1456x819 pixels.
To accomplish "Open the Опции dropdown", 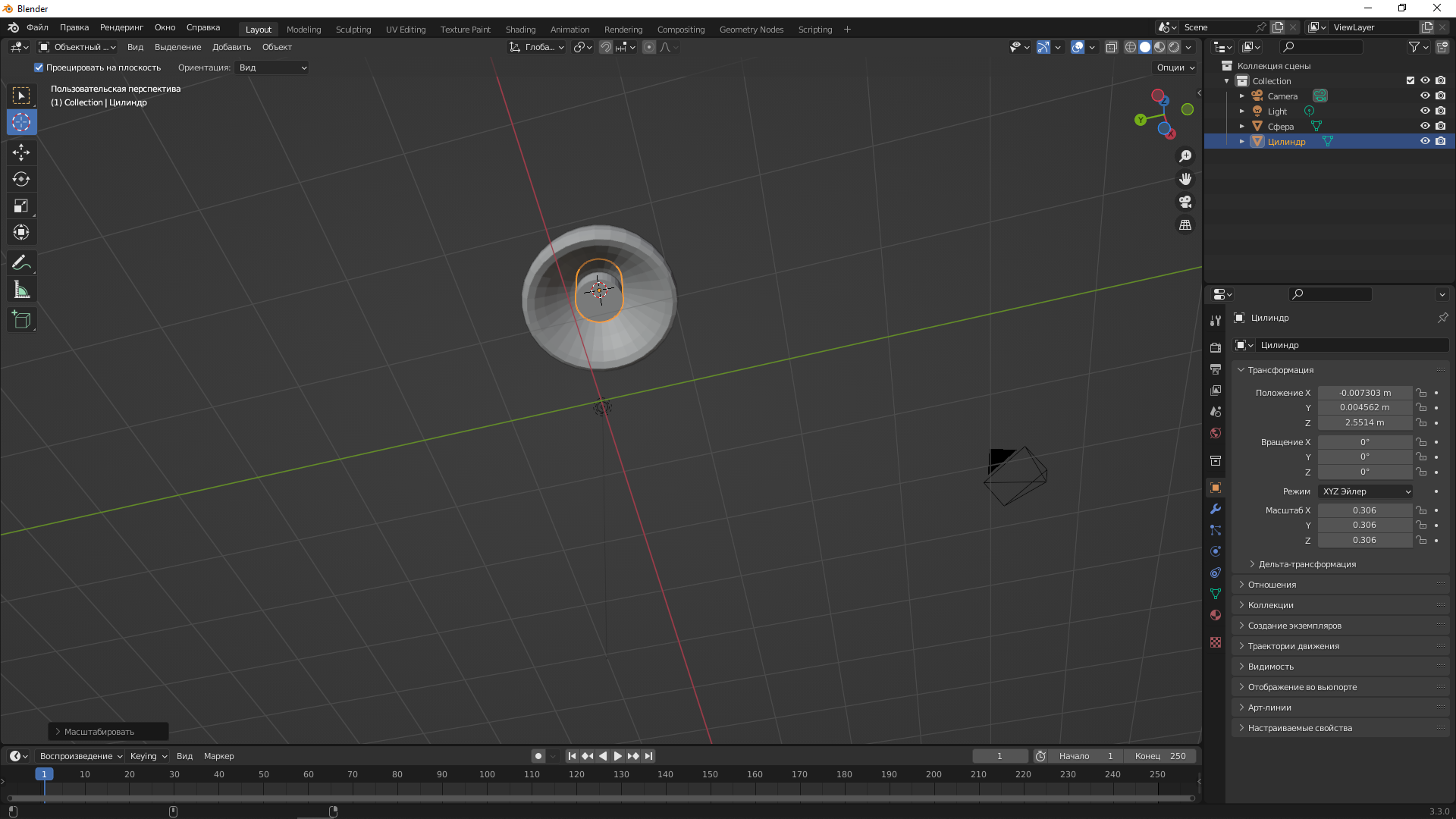I will [x=1175, y=67].
